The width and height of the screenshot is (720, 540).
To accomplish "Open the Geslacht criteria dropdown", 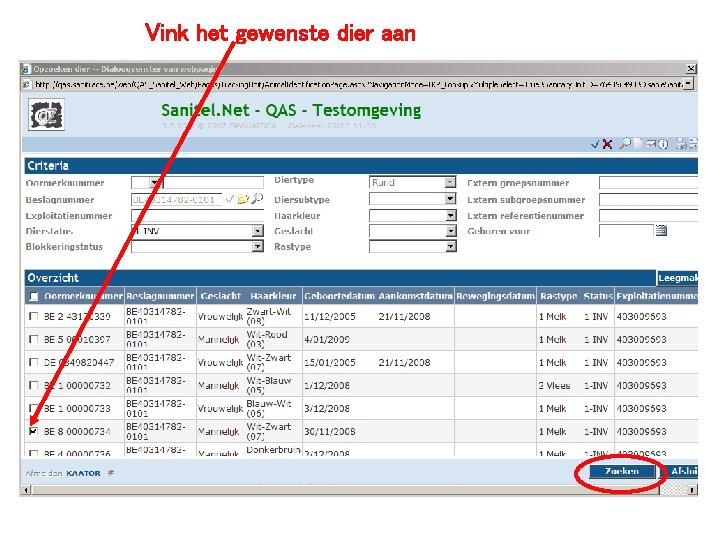I will click(x=450, y=231).
